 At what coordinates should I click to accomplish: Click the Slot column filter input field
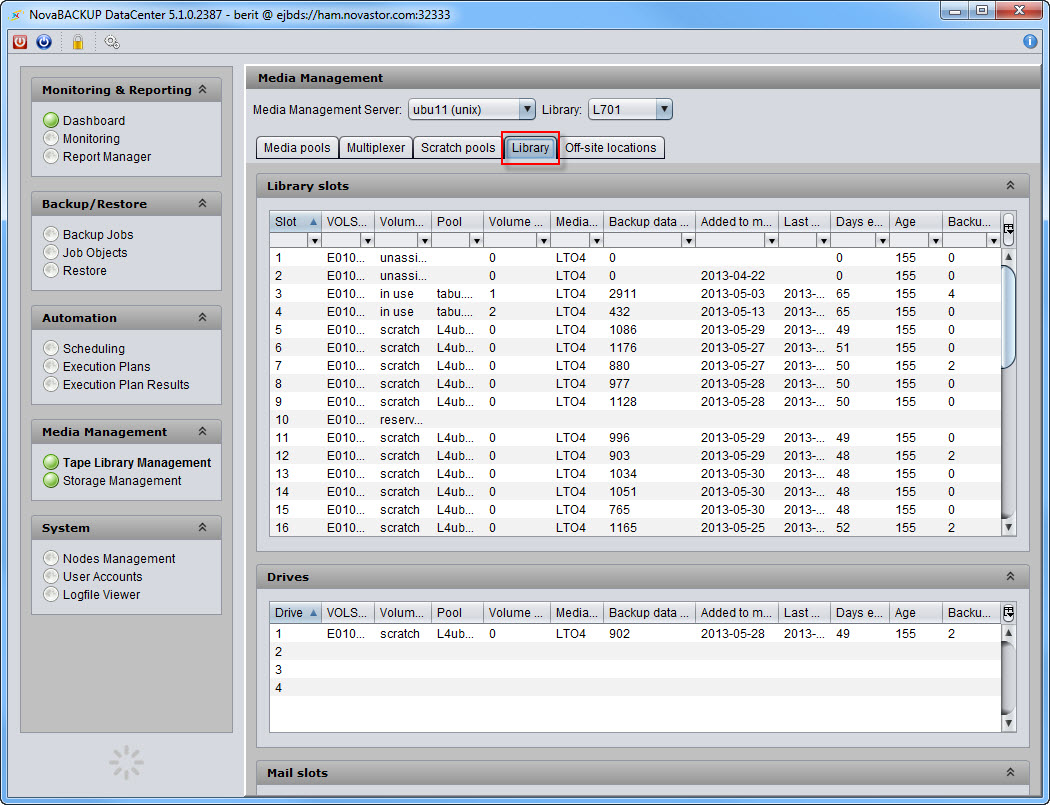click(289, 240)
